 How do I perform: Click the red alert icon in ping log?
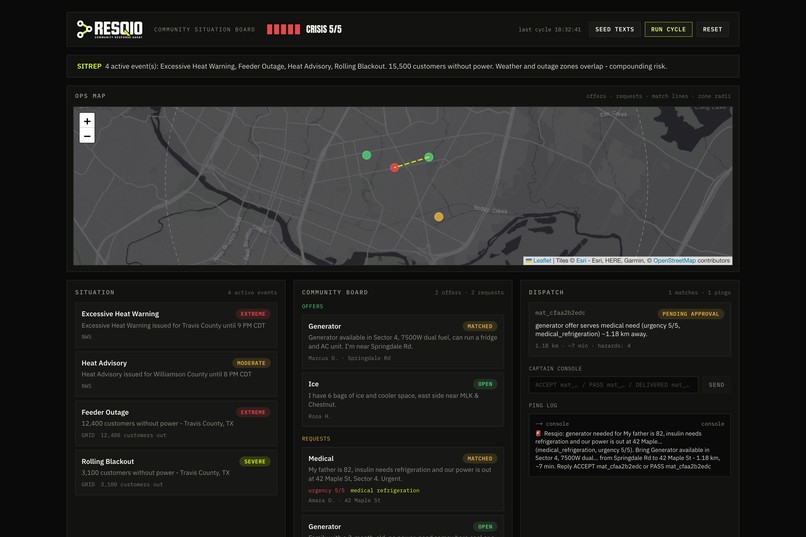click(538, 433)
